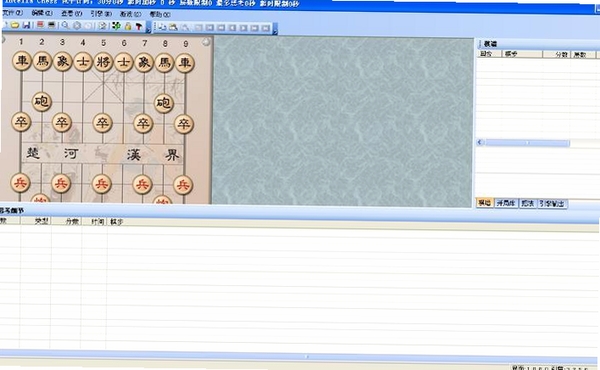Select the black 卒 on file 9
600x370 pixels.
[184, 124]
